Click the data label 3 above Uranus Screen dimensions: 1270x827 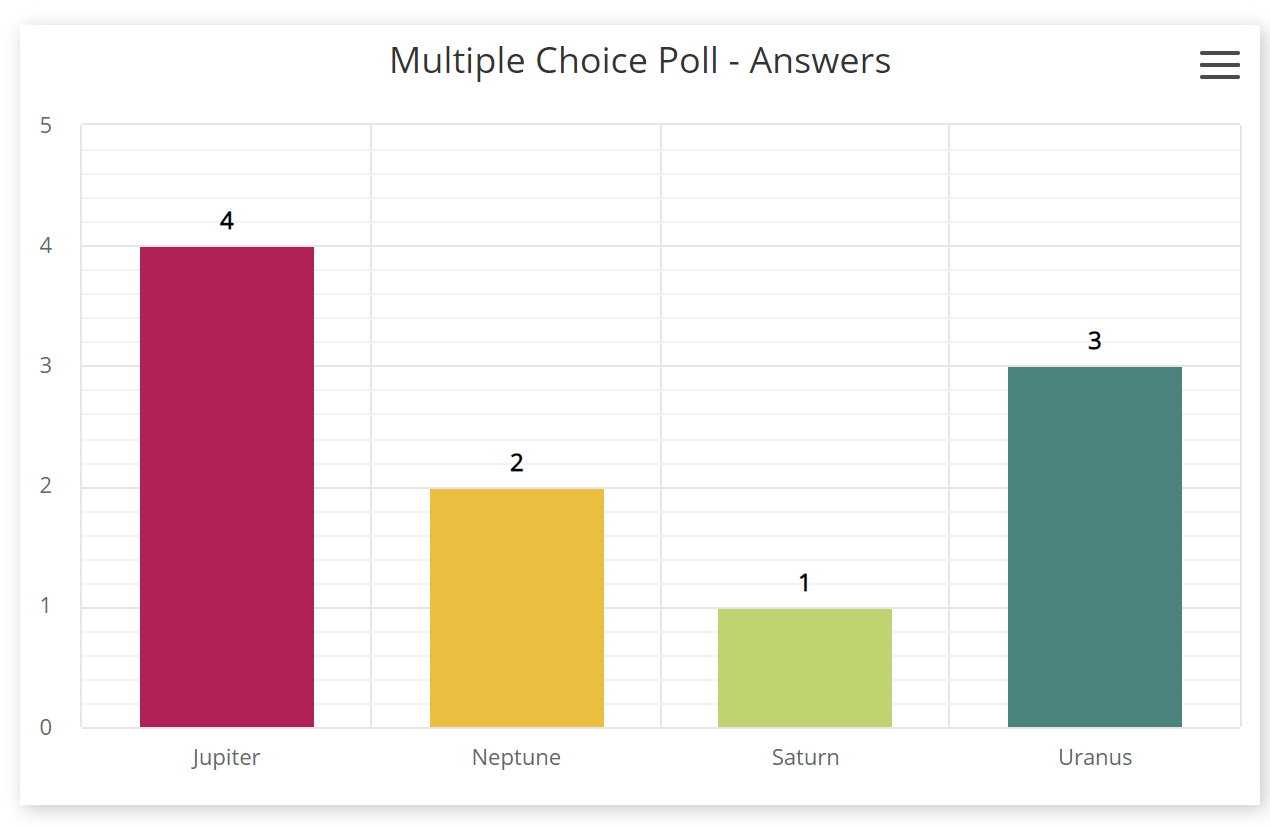1095,341
